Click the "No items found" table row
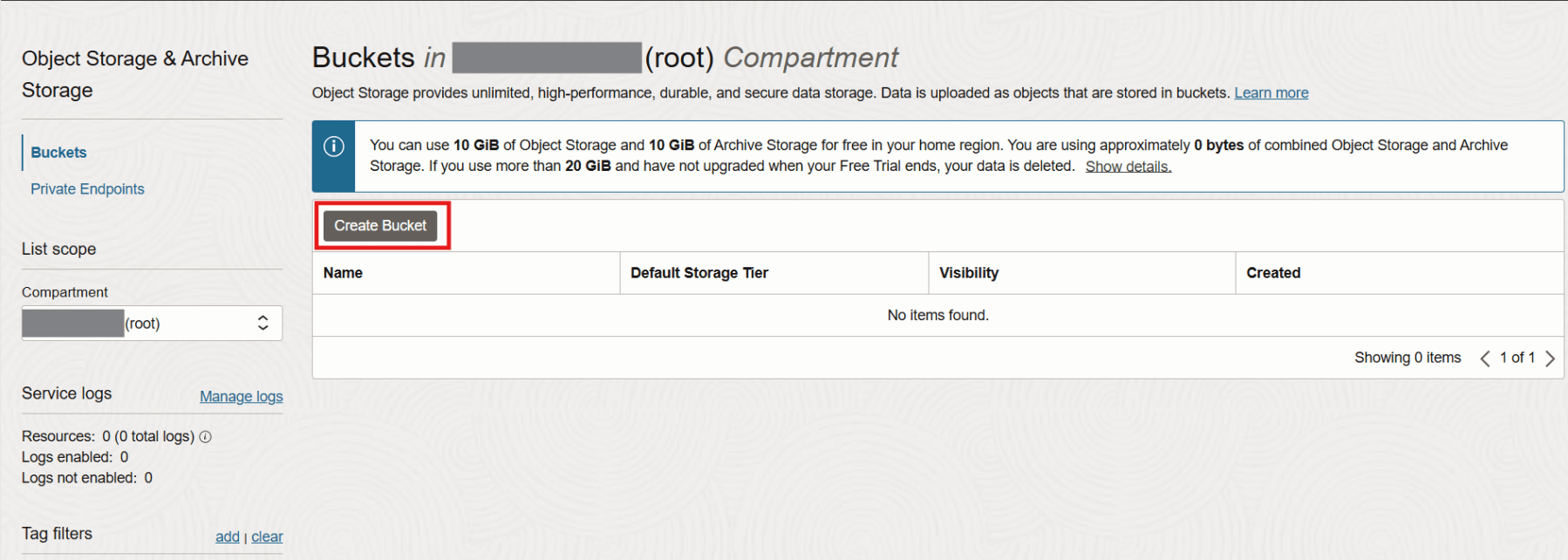This screenshot has height=560, width=1568. pyautogui.click(x=937, y=316)
